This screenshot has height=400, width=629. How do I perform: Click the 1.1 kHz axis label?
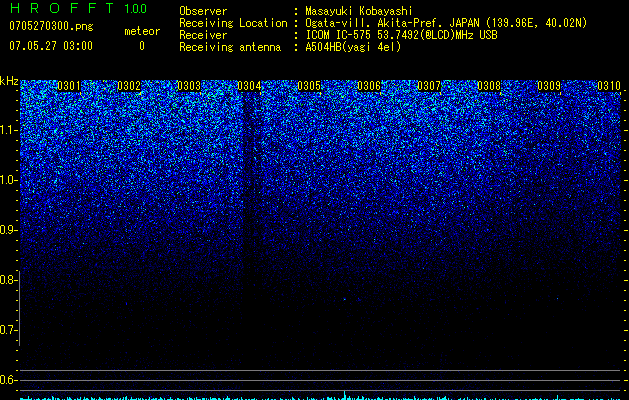(x=9, y=130)
